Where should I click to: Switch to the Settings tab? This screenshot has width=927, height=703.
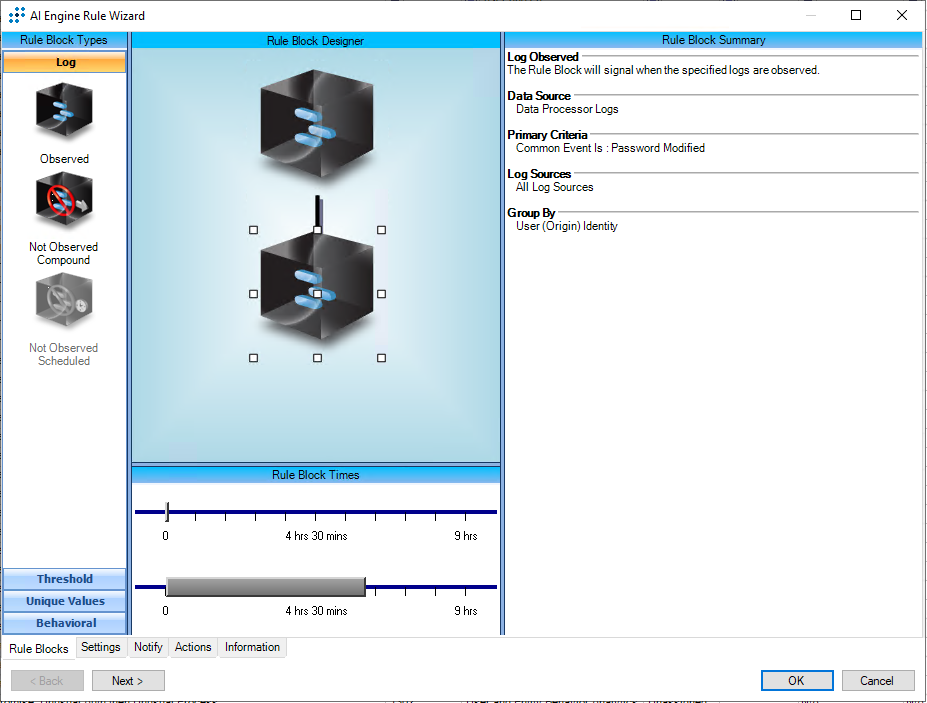pyautogui.click(x=100, y=647)
